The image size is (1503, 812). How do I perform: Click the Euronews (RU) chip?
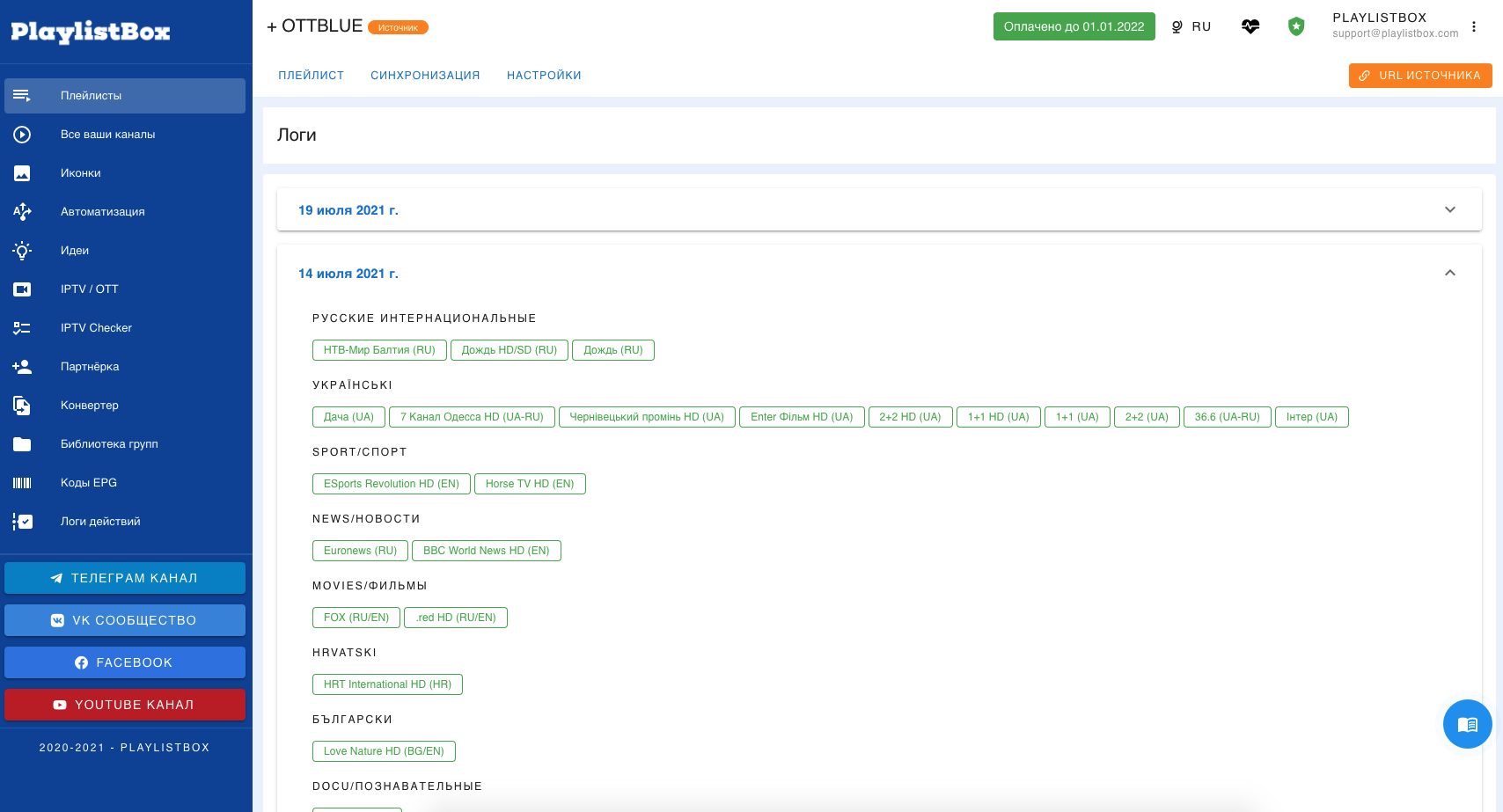coord(360,551)
